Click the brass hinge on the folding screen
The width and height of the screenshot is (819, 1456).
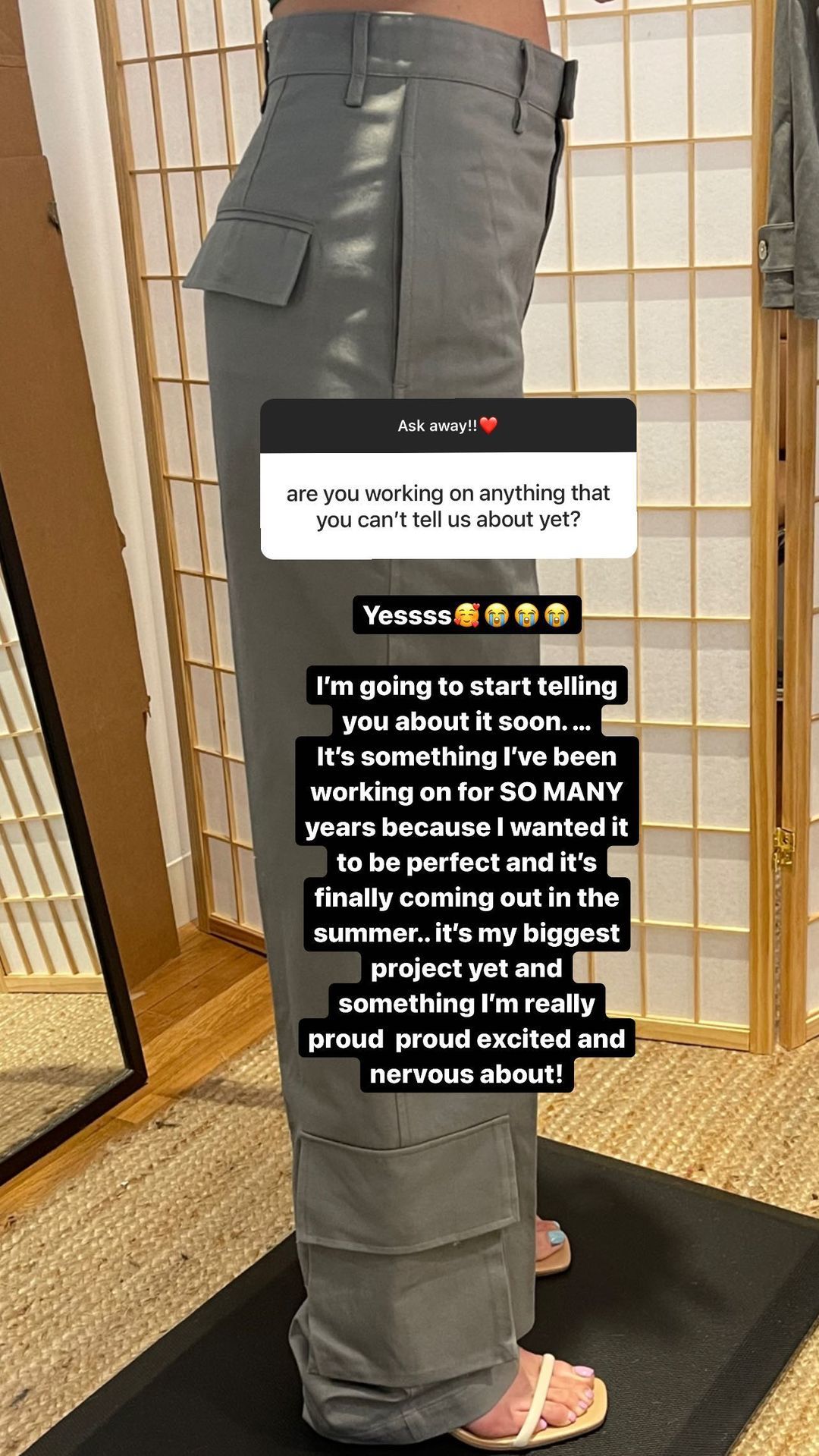(x=784, y=847)
